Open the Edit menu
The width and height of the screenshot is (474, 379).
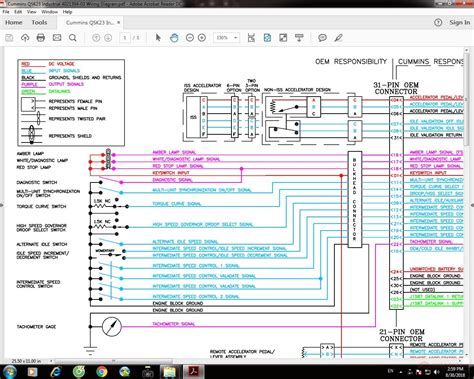pos(18,12)
